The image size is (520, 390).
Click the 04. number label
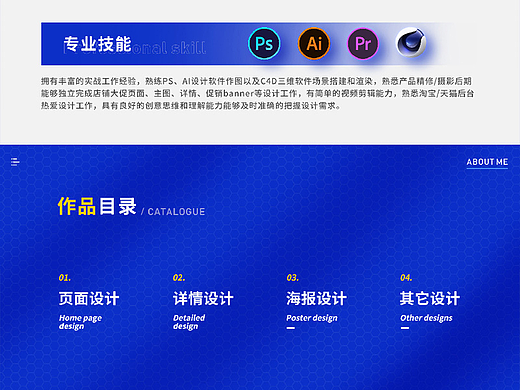pyautogui.click(x=406, y=278)
